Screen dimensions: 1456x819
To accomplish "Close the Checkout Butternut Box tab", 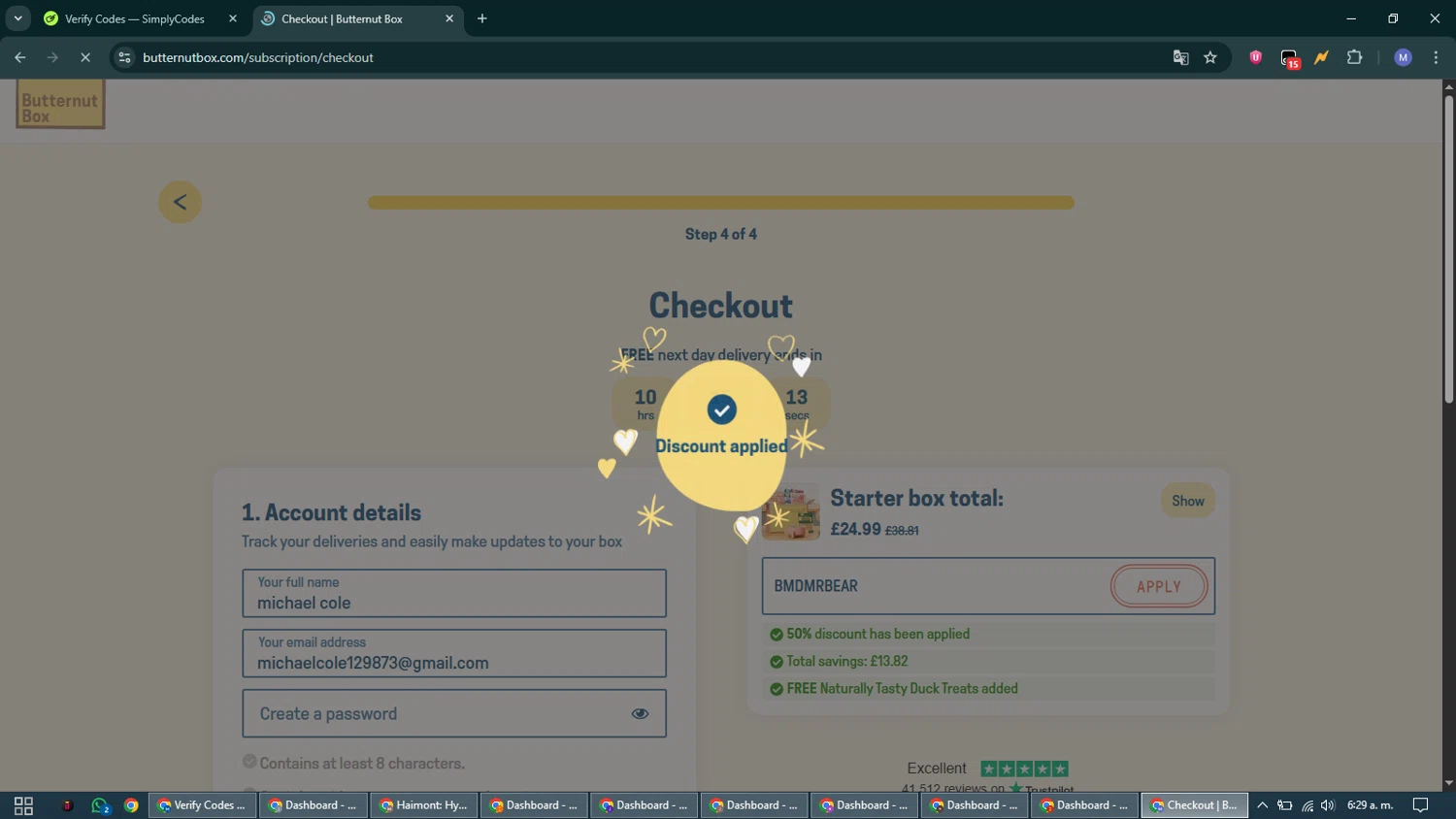I will pos(449,18).
